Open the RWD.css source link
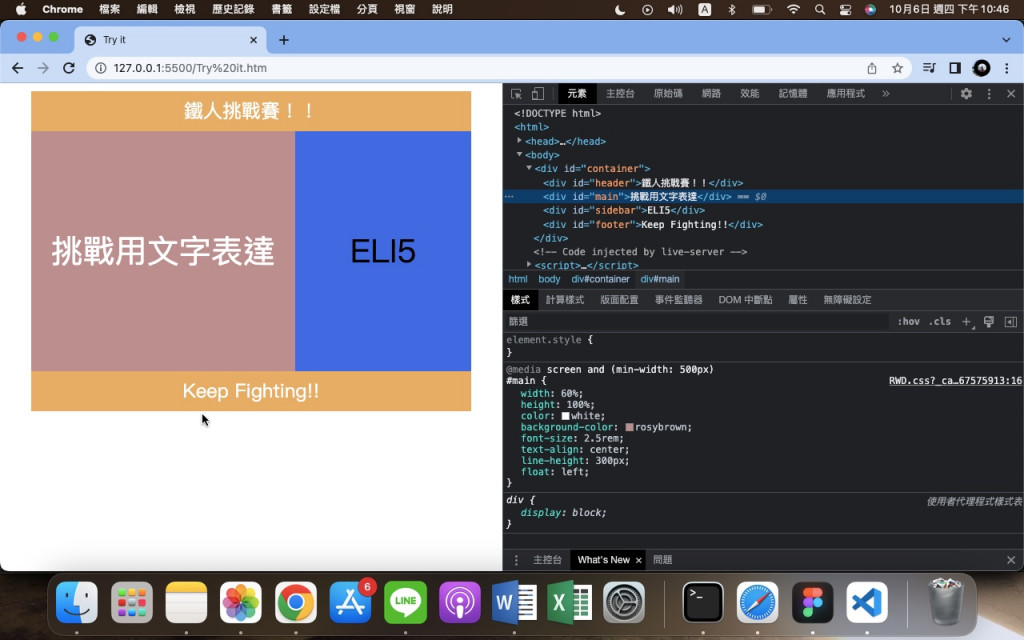This screenshot has width=1024, height=640. pyautogui.click(x=955, y=381)
